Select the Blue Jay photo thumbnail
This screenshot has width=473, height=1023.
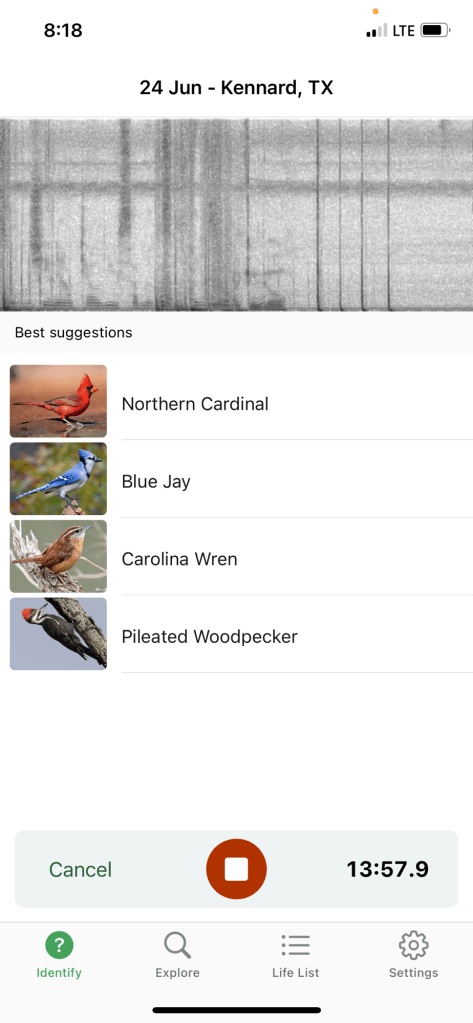(58, 479)
